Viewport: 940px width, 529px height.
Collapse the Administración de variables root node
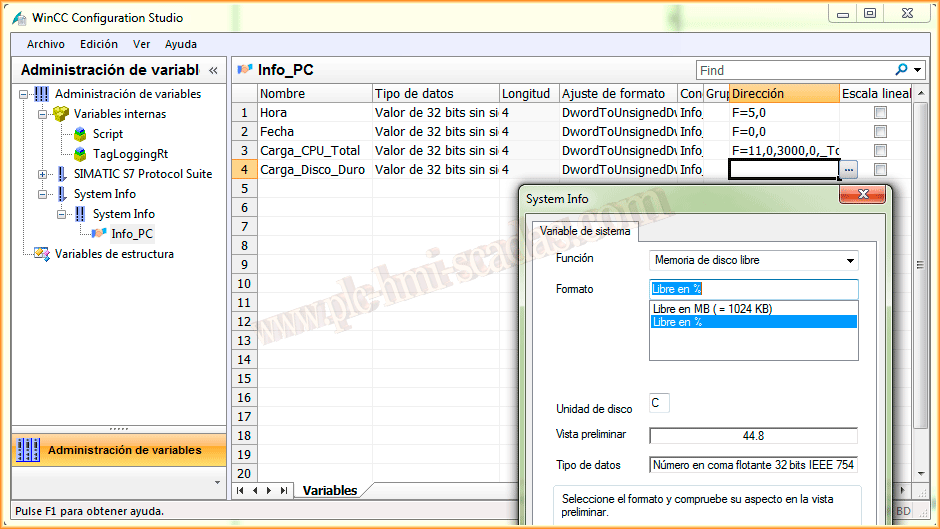point(24,94)
